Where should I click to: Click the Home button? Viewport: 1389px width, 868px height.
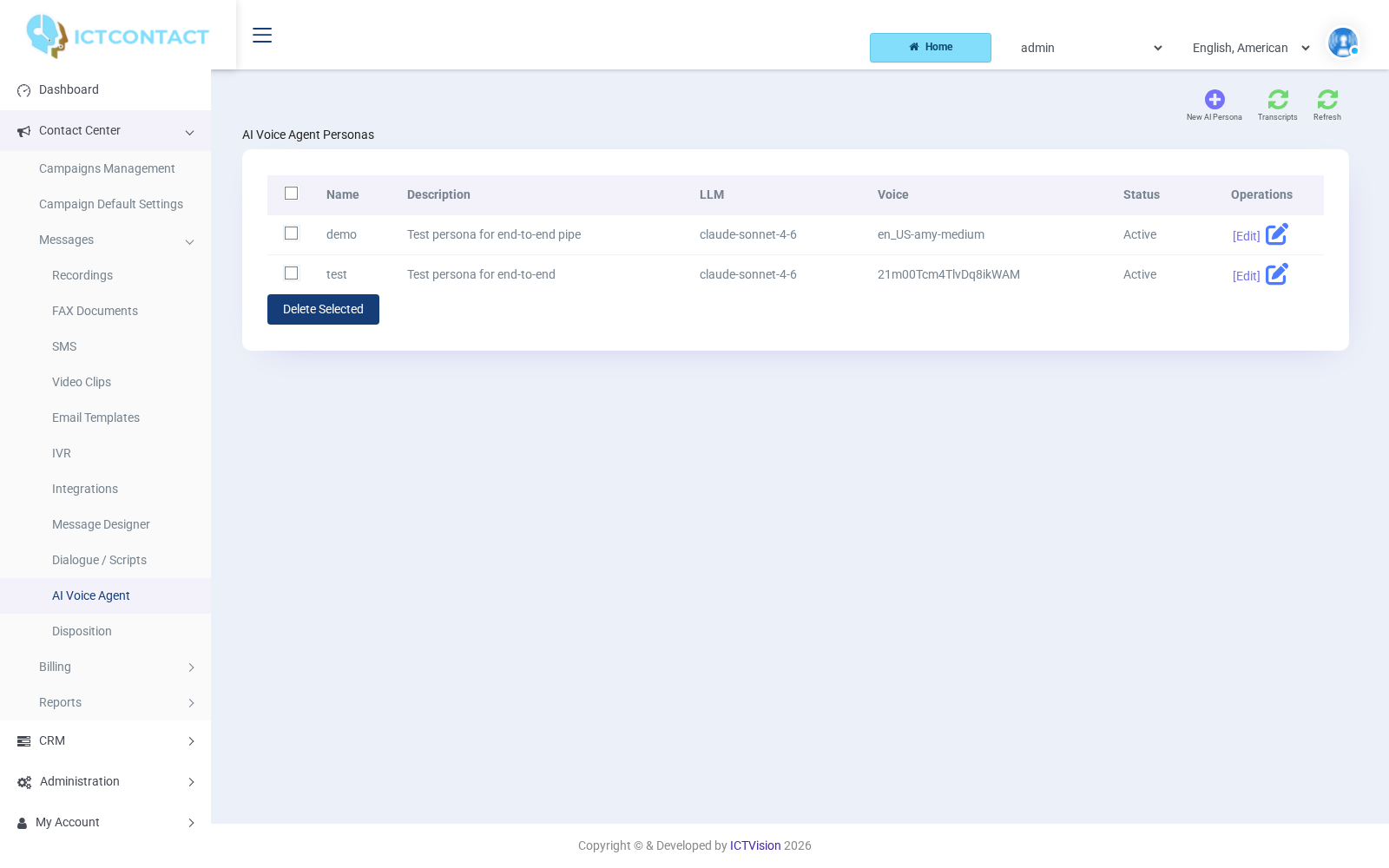coord(931,48)
